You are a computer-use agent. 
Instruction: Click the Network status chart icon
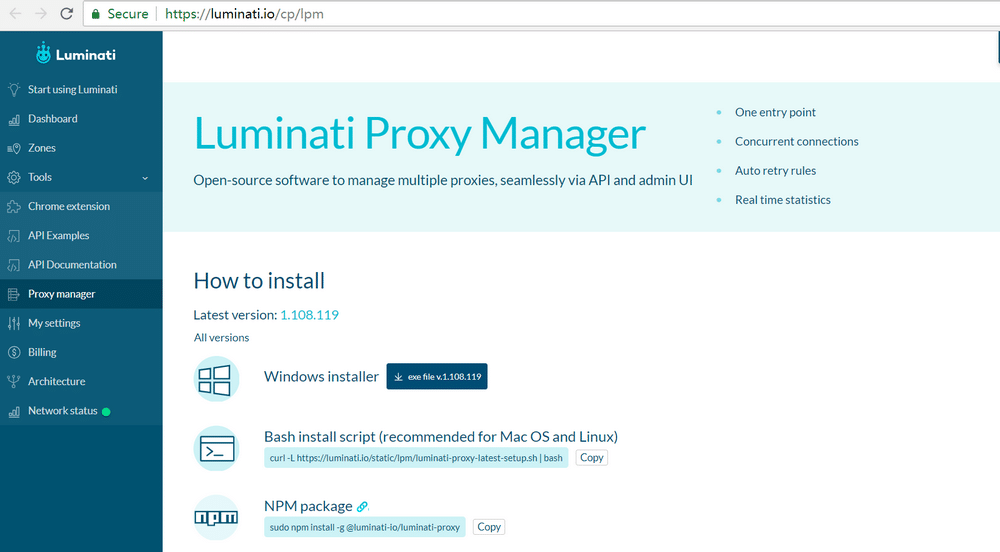pyautogui.click(x=14, y=412)
